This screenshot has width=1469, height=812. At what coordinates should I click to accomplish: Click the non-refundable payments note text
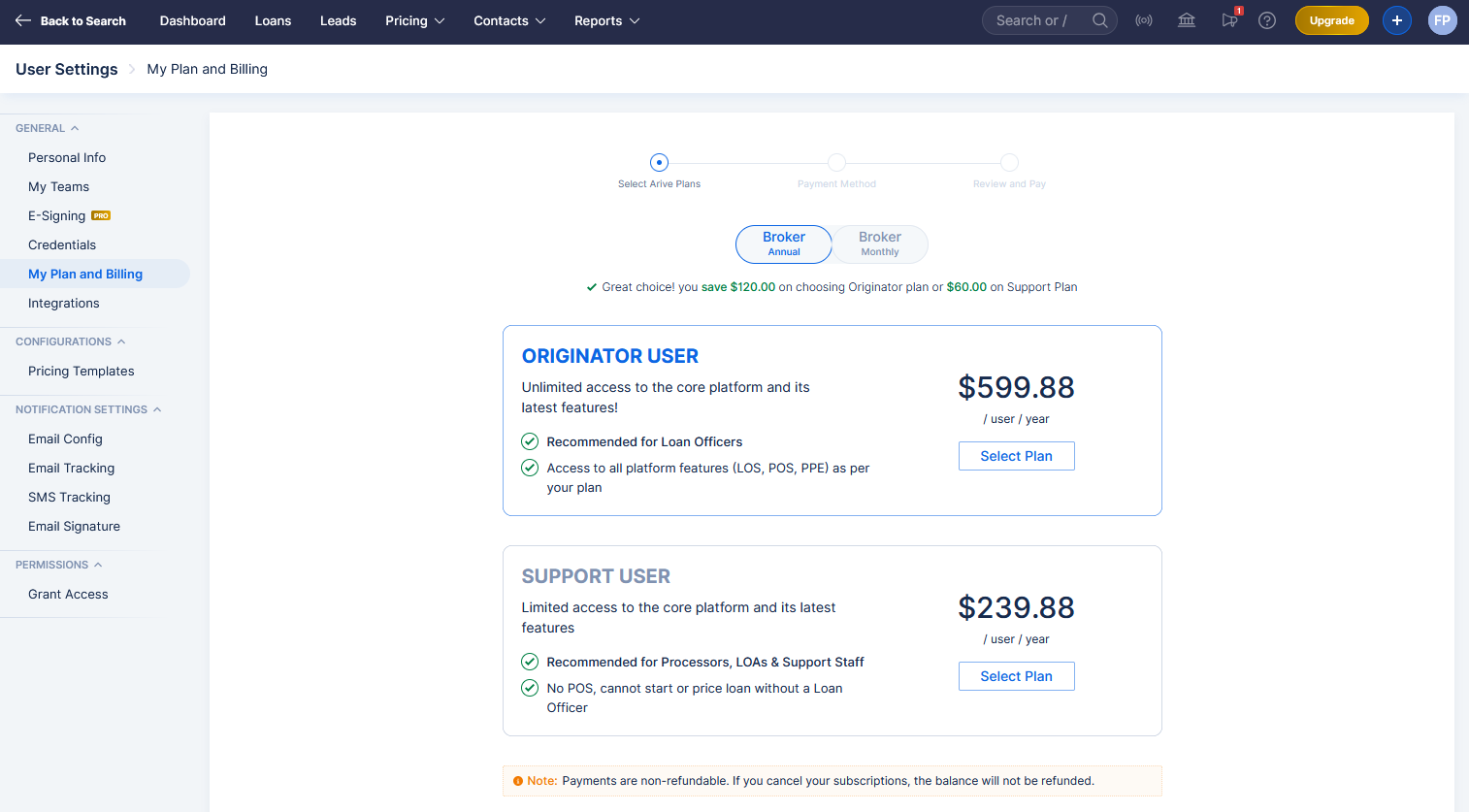pyautogui.click(x=828, y=781)
